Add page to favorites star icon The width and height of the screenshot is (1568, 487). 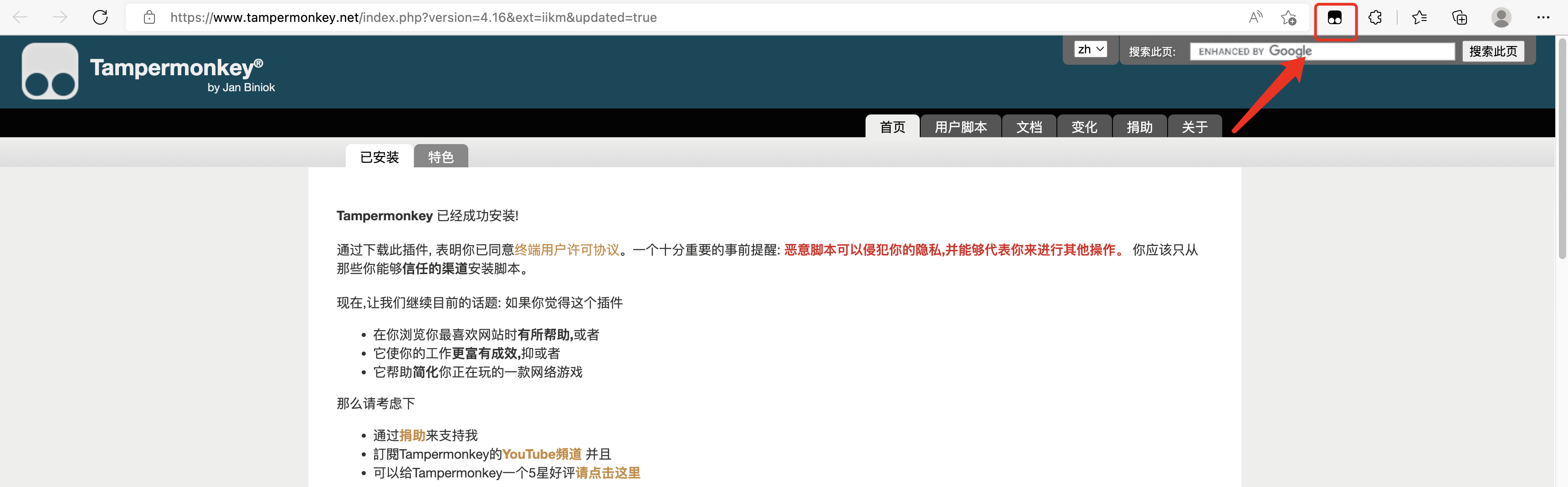tap(1289, 18)
